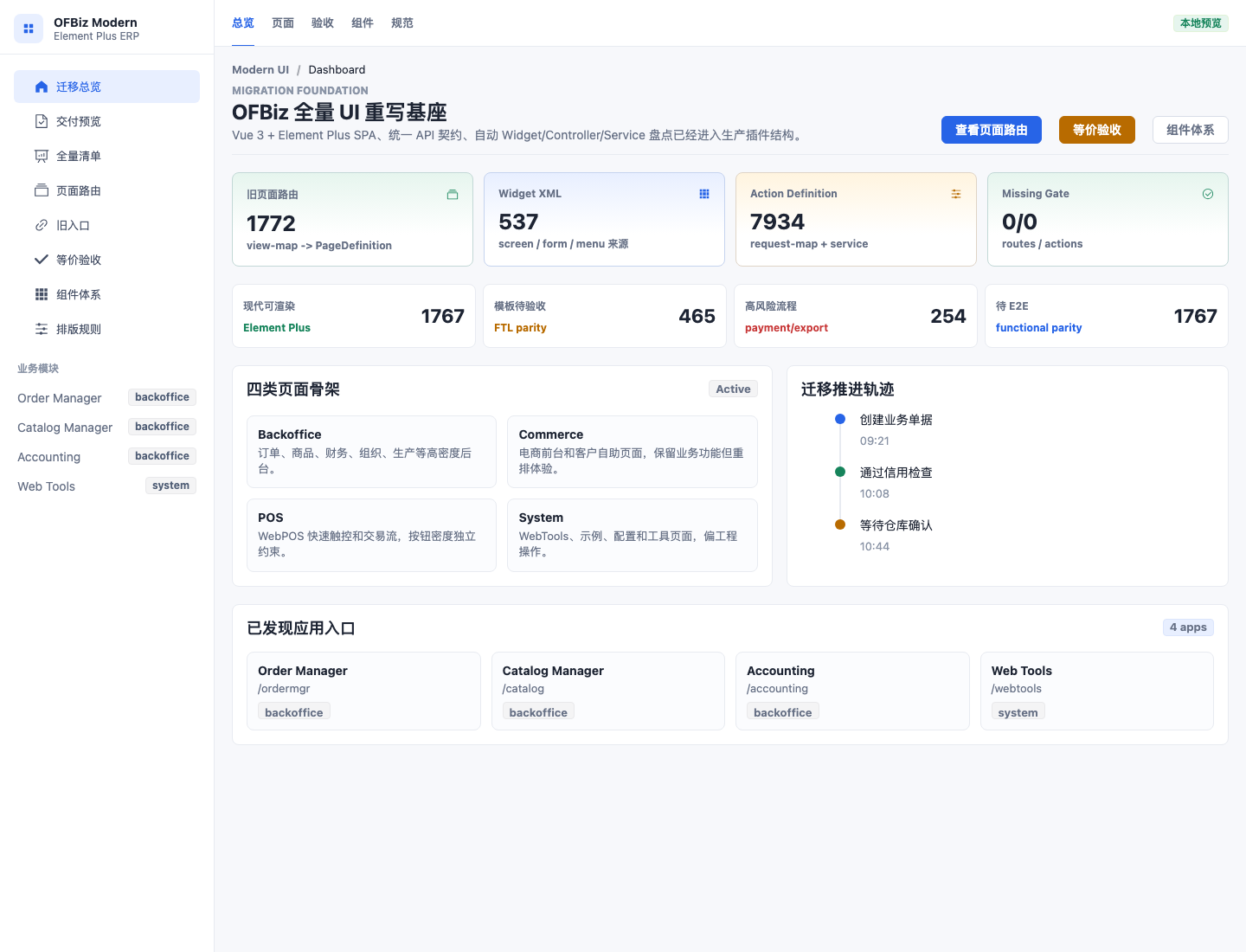
Task: Click the Modern UI breadcrumb link
Action: tap(260, 70)
